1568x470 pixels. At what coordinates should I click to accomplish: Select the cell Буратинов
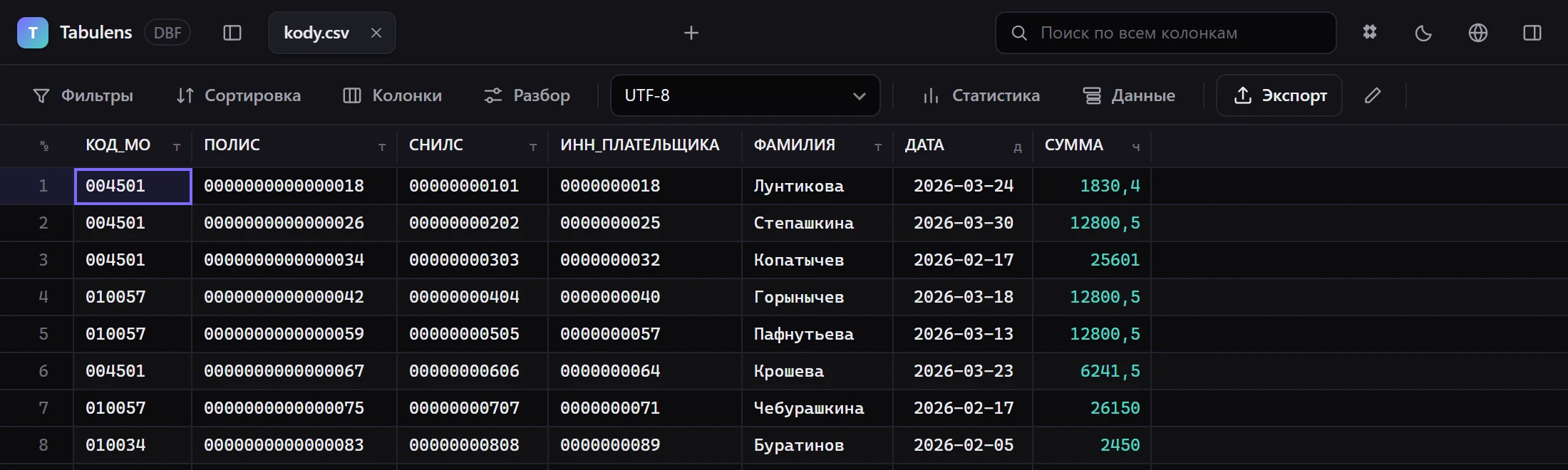pyautogui.click(x=817, y=446)
